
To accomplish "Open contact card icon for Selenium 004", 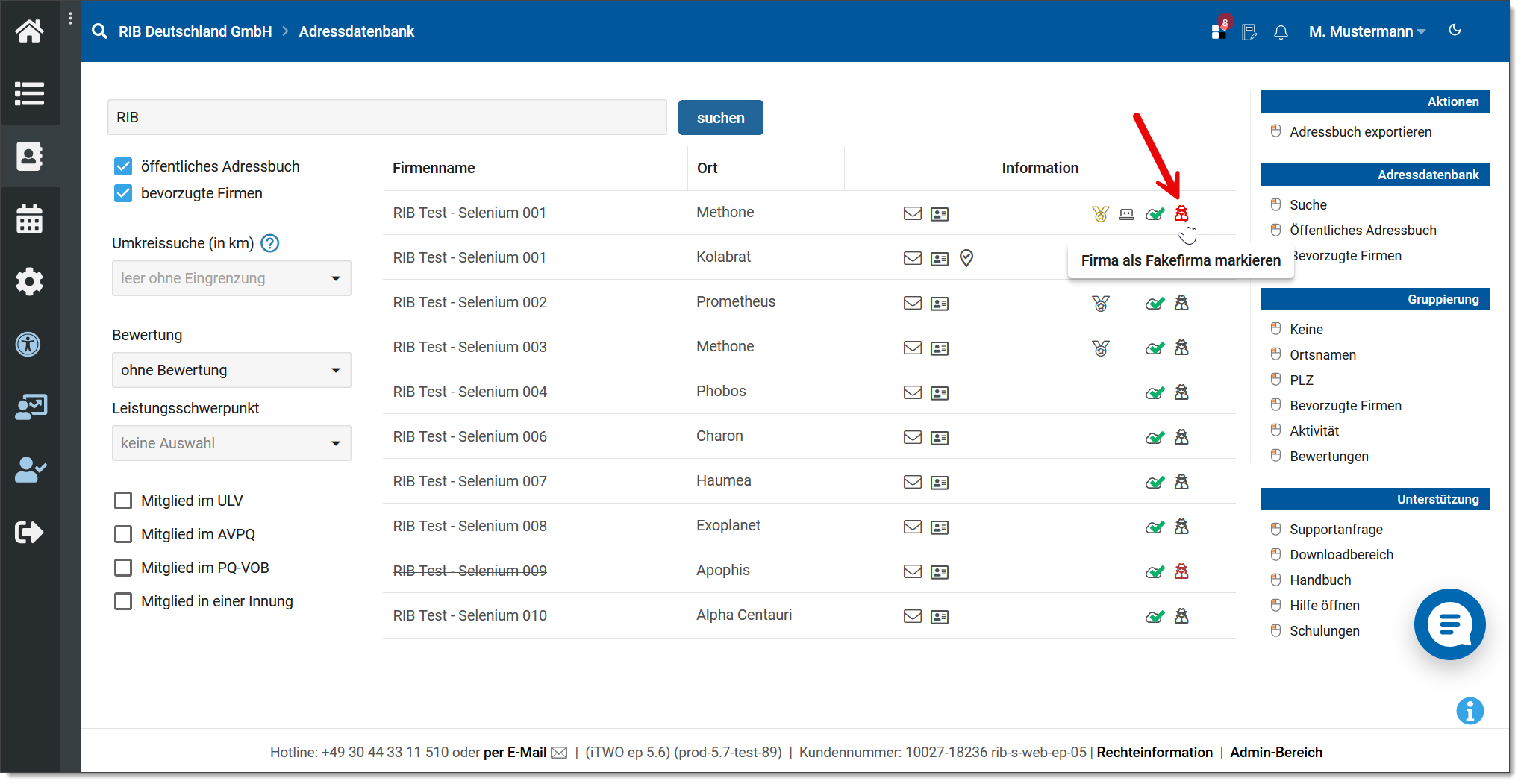I will coord(939,393).
